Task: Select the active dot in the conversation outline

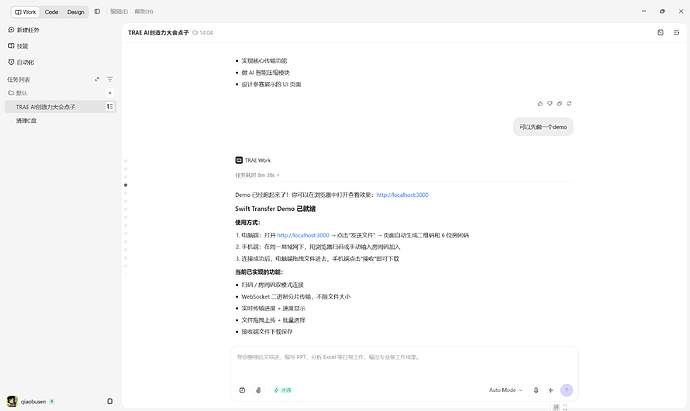Action: tap(126, 185)
